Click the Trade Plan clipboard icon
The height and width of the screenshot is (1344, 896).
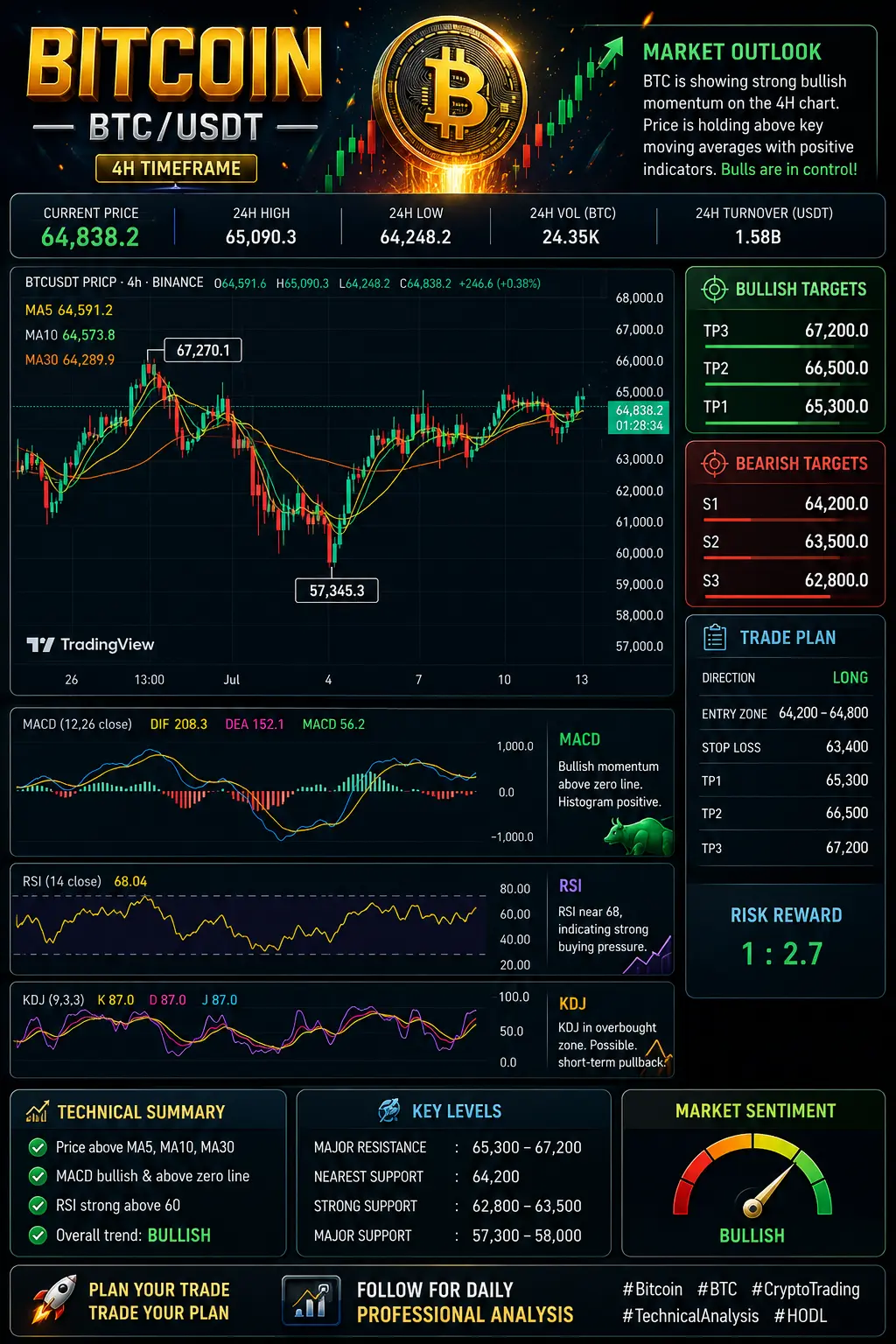[715, 638]
